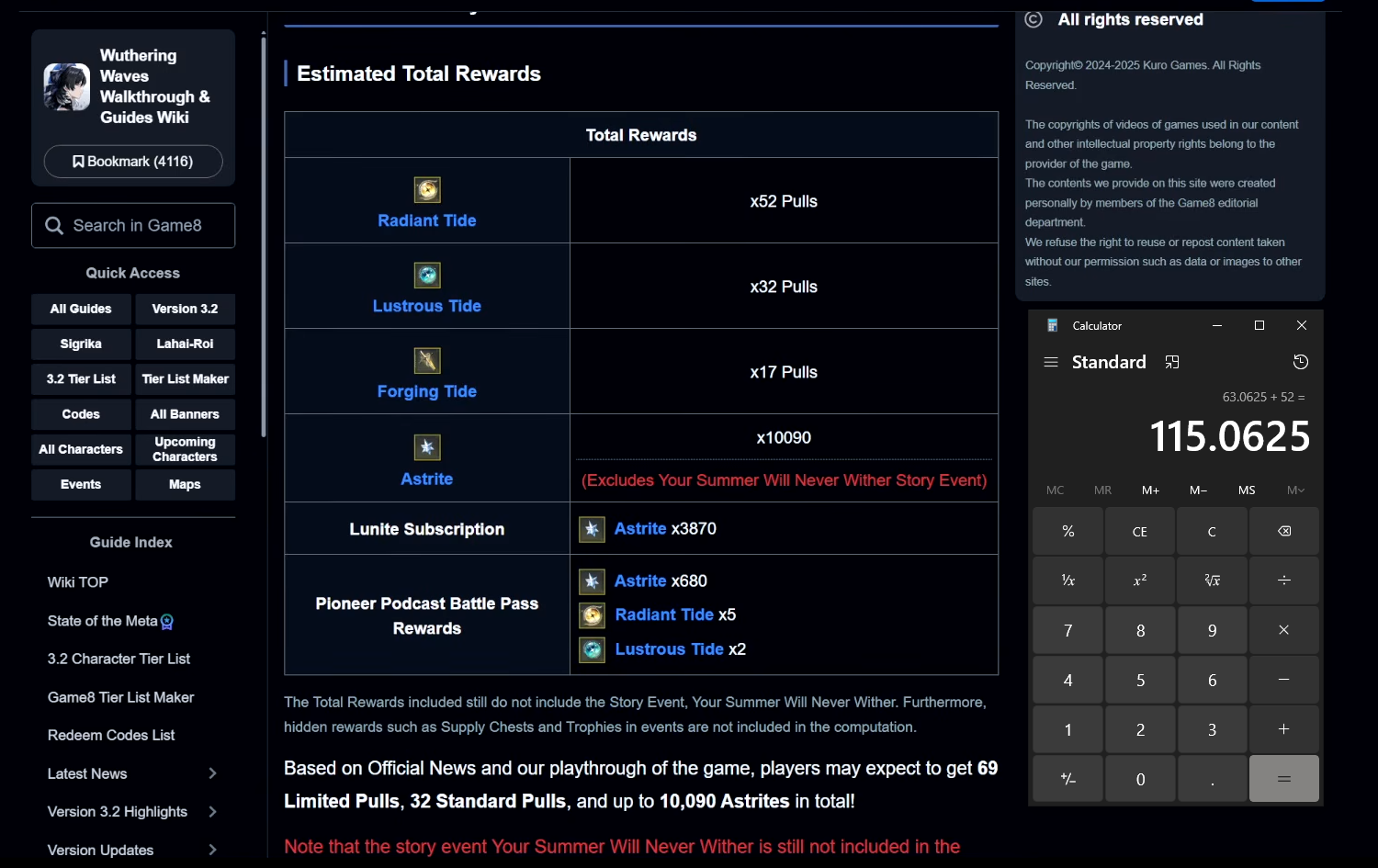Open the Tier List Maker button

pos(185,379)
